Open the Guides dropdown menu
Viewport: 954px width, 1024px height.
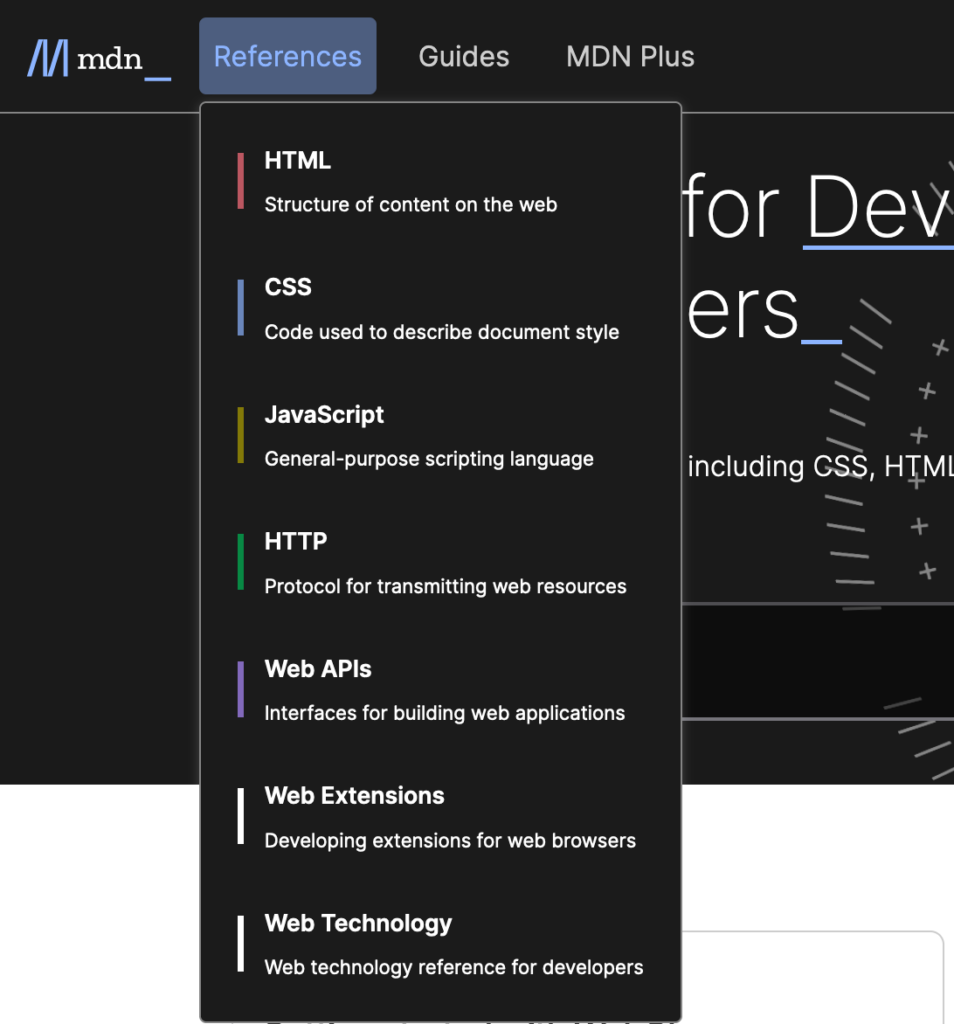pos(463,57)
